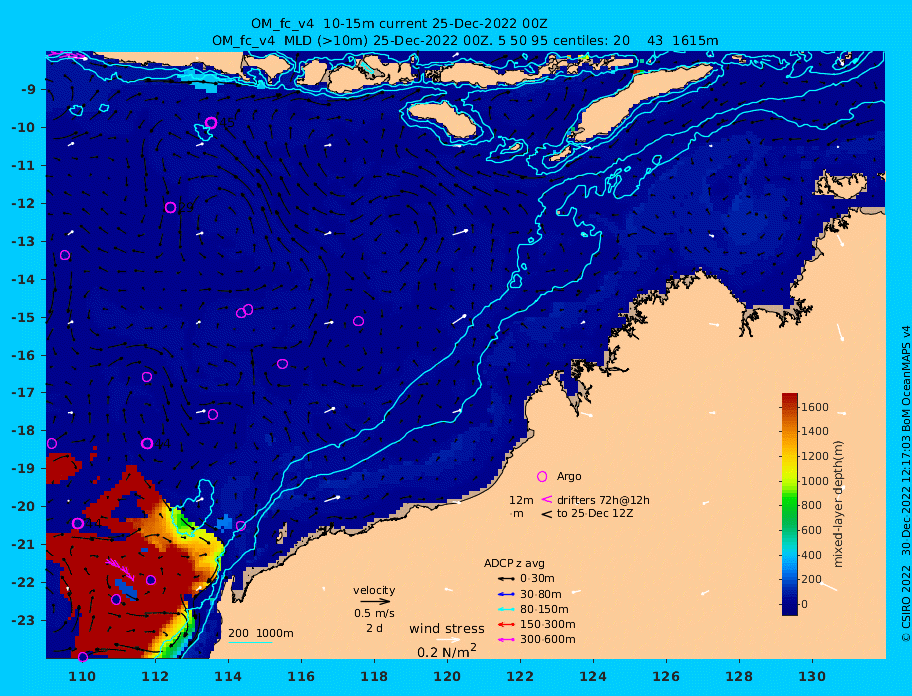Click the 'Argo' legend label
The image size is (912, 696).
(569, 476)
